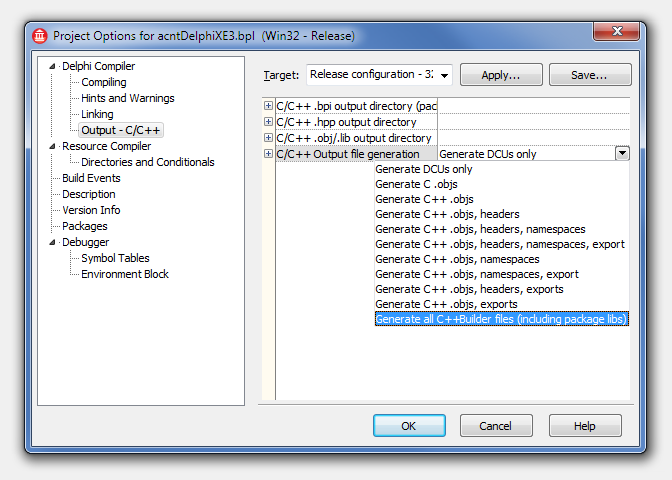Choose Generate C++ .objs, namespaces option
672x480 pixels.
[502, 259]
